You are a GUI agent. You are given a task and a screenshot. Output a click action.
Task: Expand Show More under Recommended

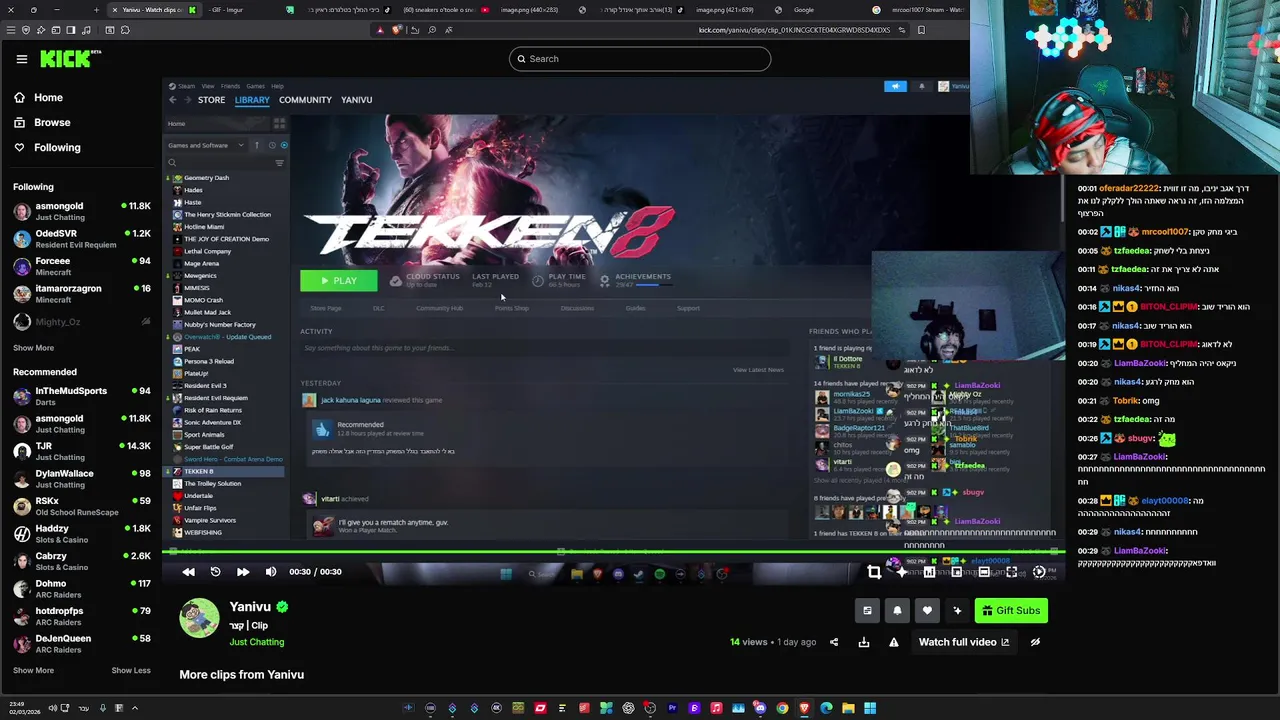pyautogui.click(x=33, y=670)
